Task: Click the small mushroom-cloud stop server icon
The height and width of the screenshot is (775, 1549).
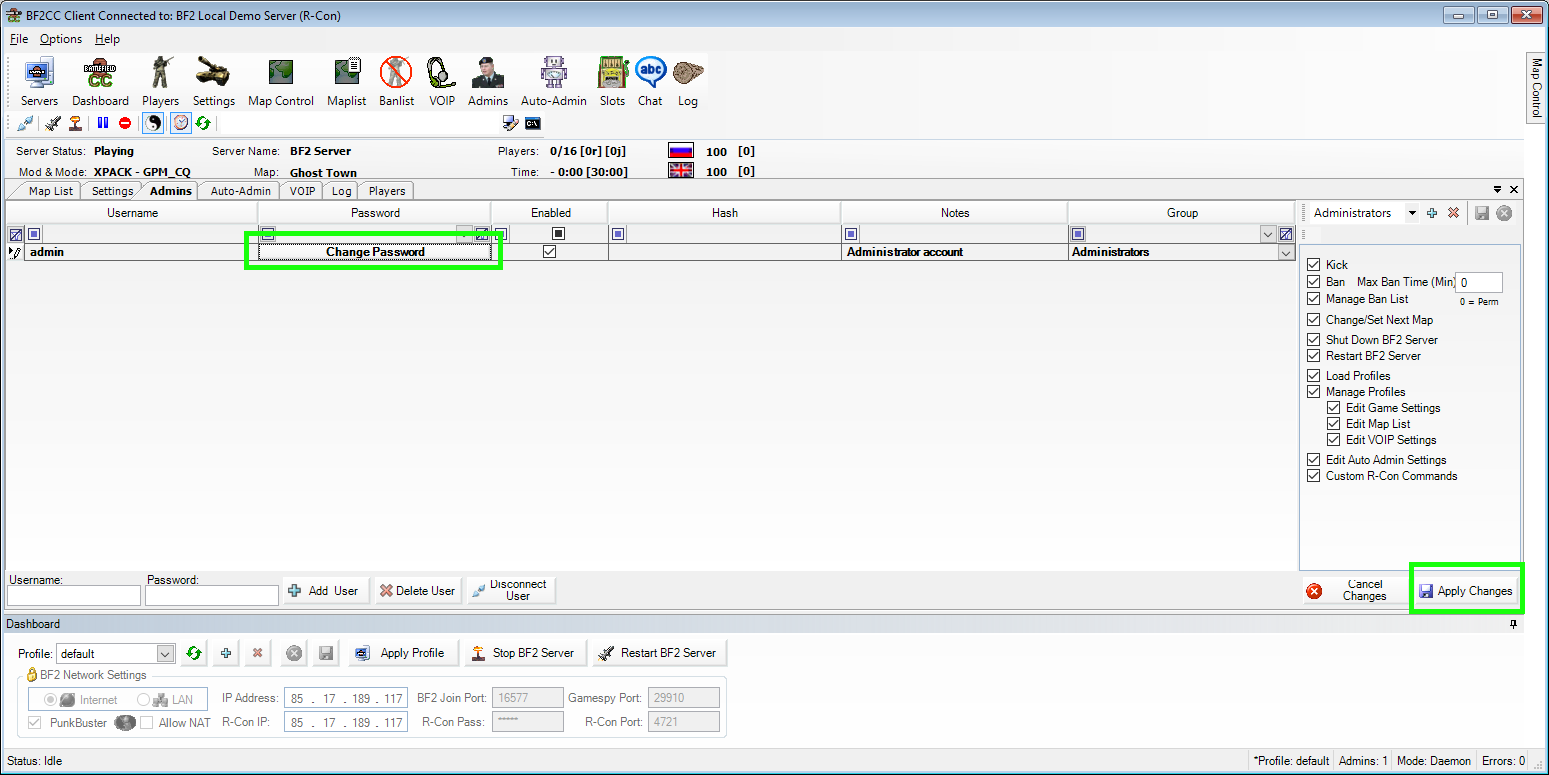Action: (75, 123)
